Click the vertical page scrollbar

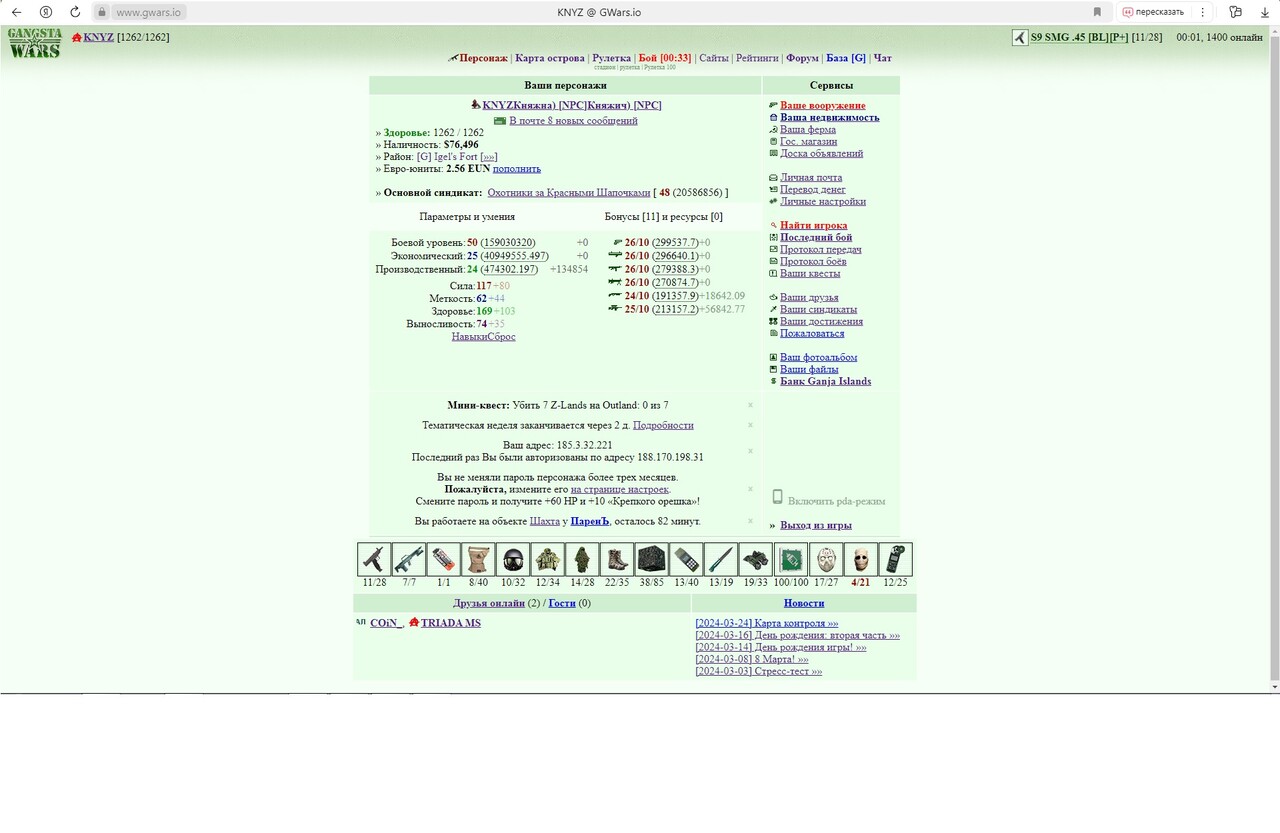(x=1274, y=358)
